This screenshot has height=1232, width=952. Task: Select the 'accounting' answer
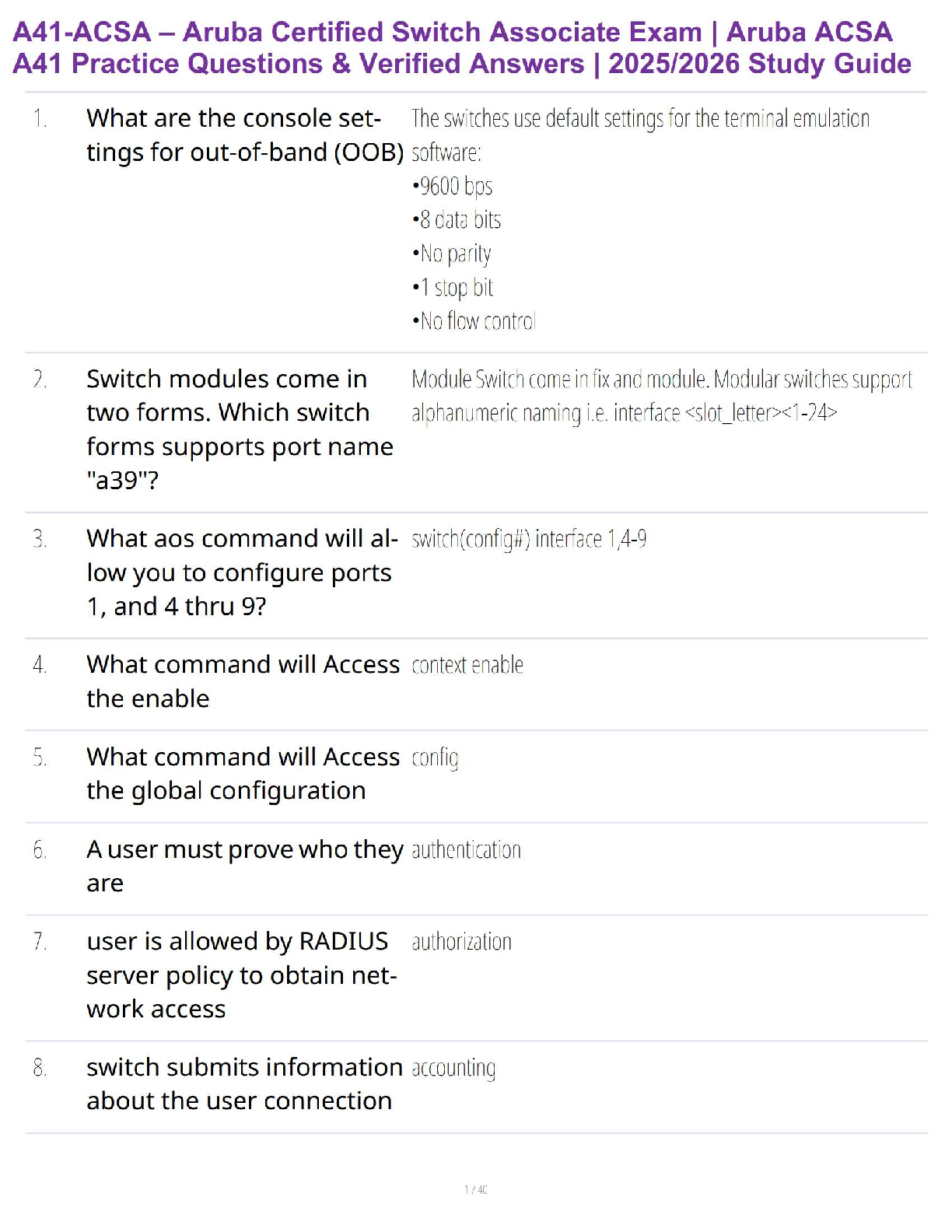click(453, 1068)
